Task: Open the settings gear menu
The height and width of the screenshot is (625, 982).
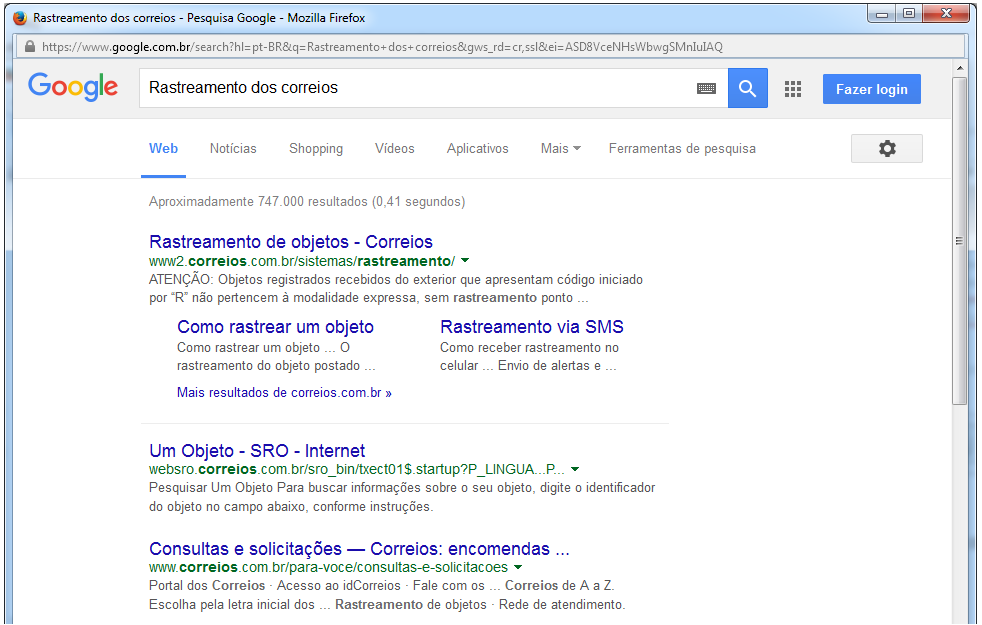Action: [x=886, y=148]
